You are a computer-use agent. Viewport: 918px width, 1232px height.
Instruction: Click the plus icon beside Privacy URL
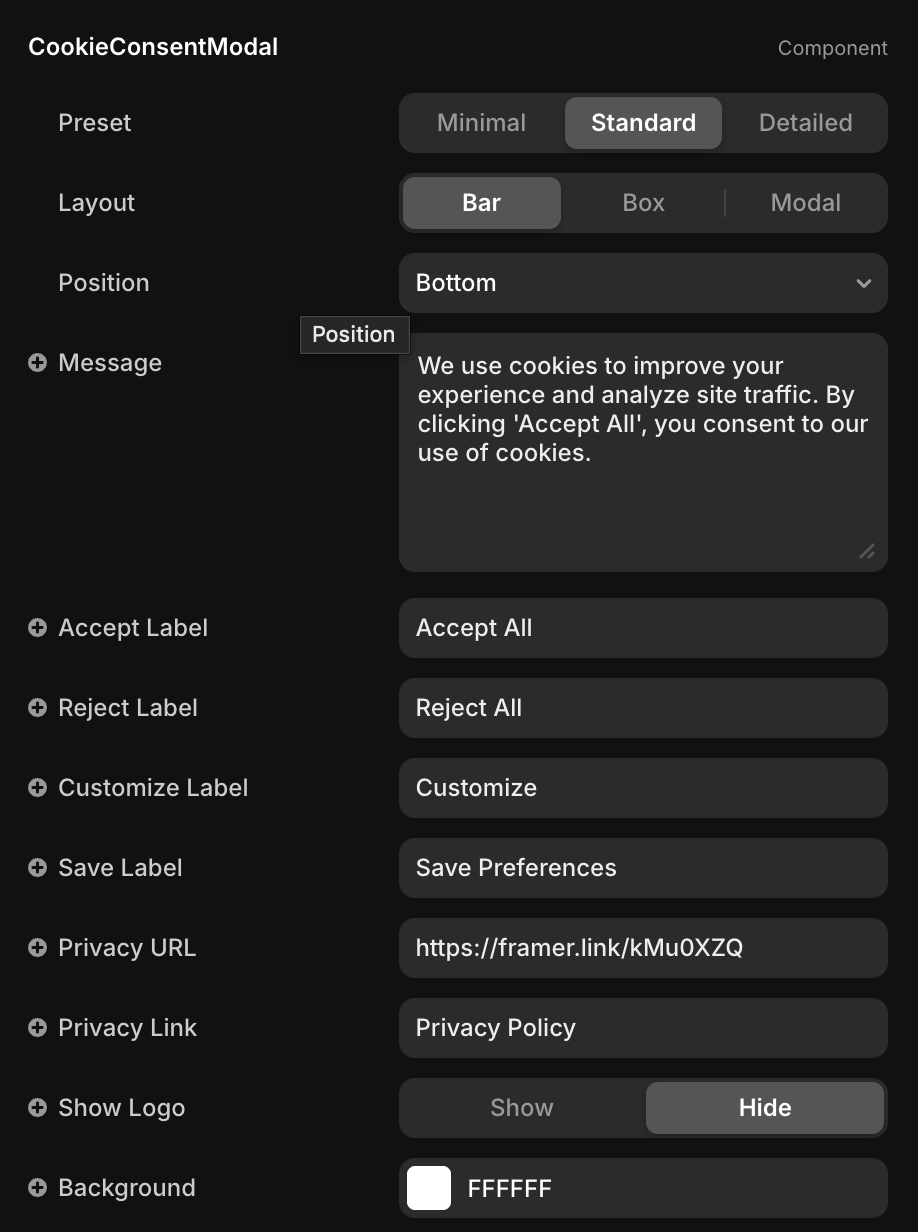coord(37,948)
